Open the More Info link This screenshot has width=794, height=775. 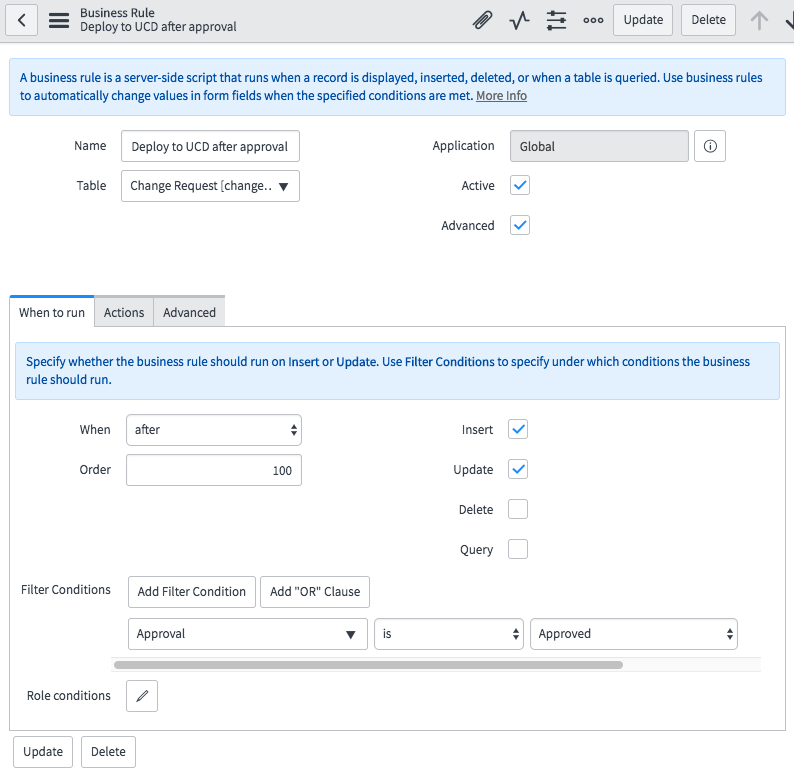pos(501,96)
